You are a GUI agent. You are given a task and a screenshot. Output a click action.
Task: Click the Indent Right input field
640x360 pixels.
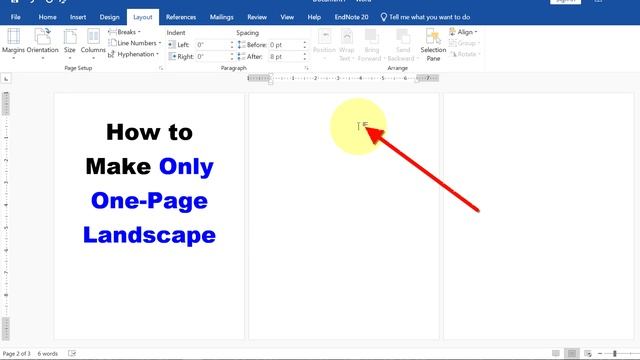(212, 57)
